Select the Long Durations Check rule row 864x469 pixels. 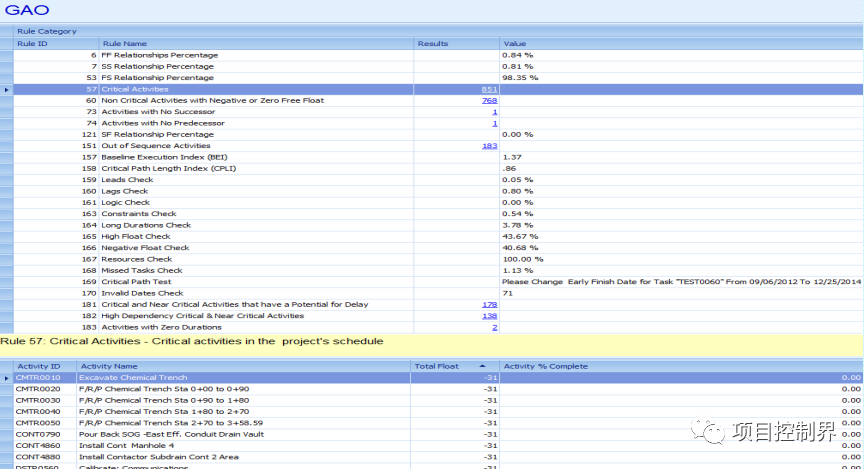(439, 225)
